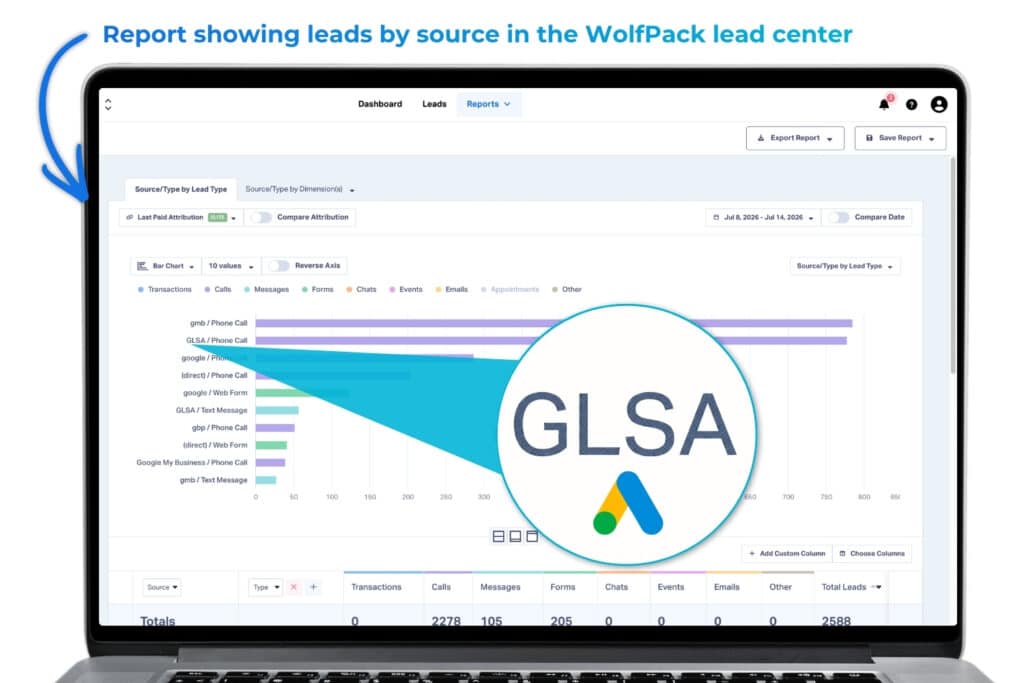Open 10 values dropdown
1024x683 pixels.
coord(231,266)
